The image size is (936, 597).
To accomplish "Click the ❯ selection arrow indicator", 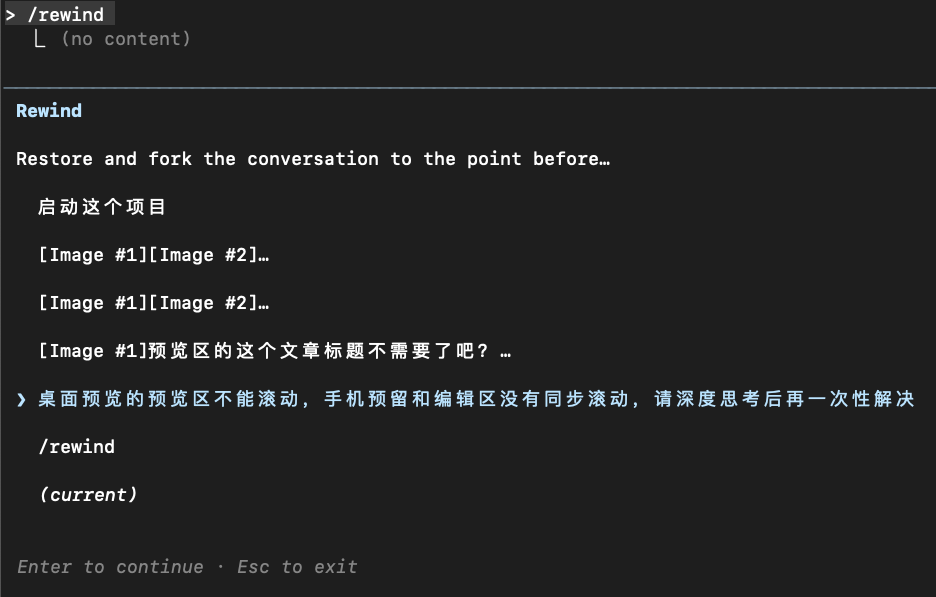I will click(20, 398).
